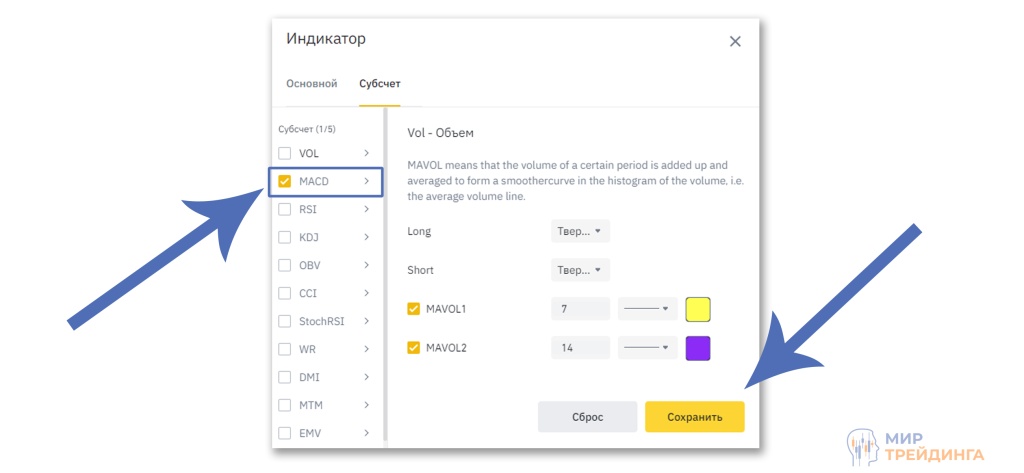Enable the VOL indicator checkbox

(x=285, y=153)
